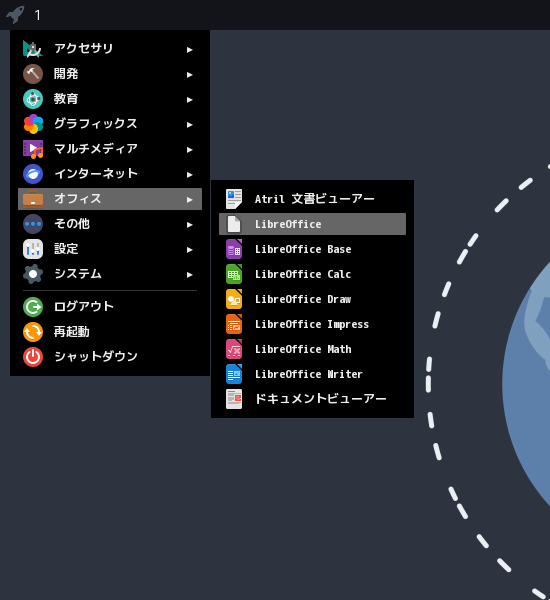Image resolution: width=550 pixels, height=600 pixels.
Task: Expand the システム submenu arrow
Action: [189, 275]
